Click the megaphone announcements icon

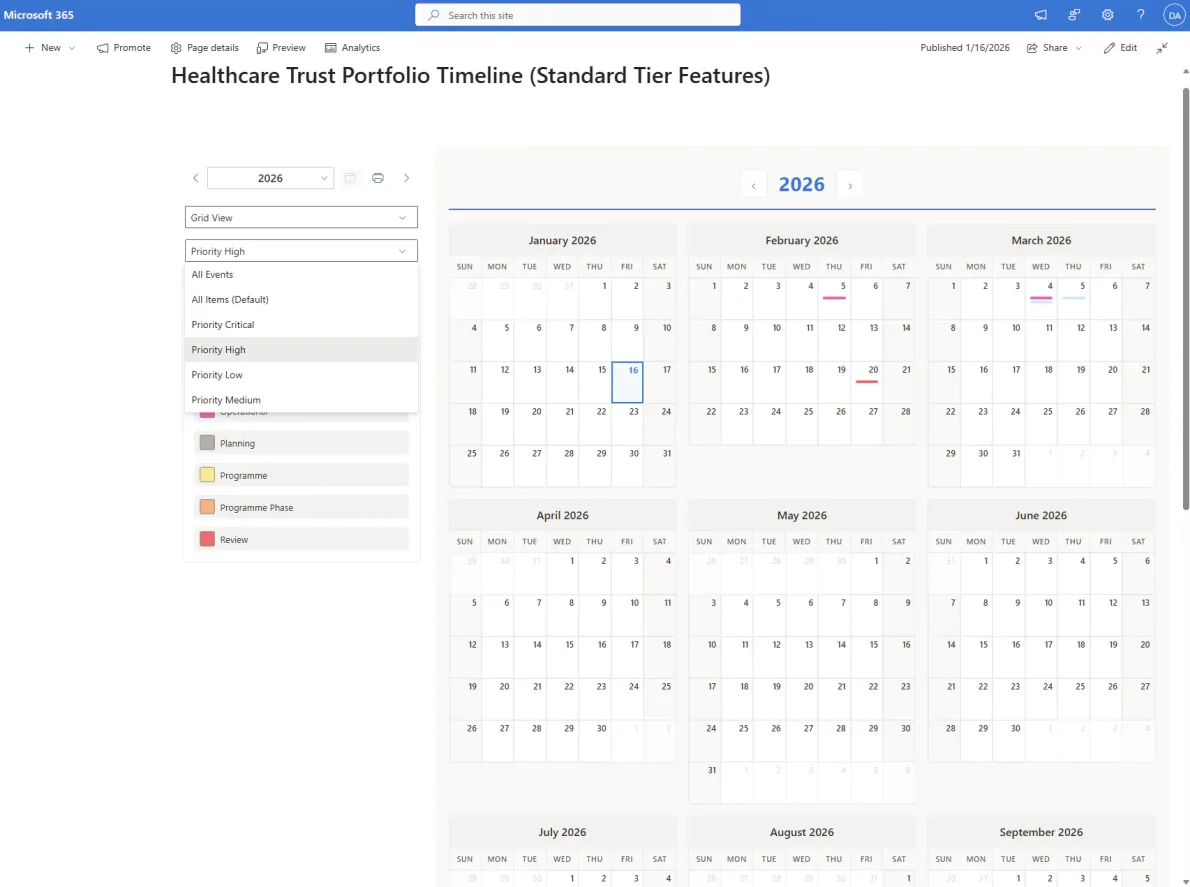1041,15
